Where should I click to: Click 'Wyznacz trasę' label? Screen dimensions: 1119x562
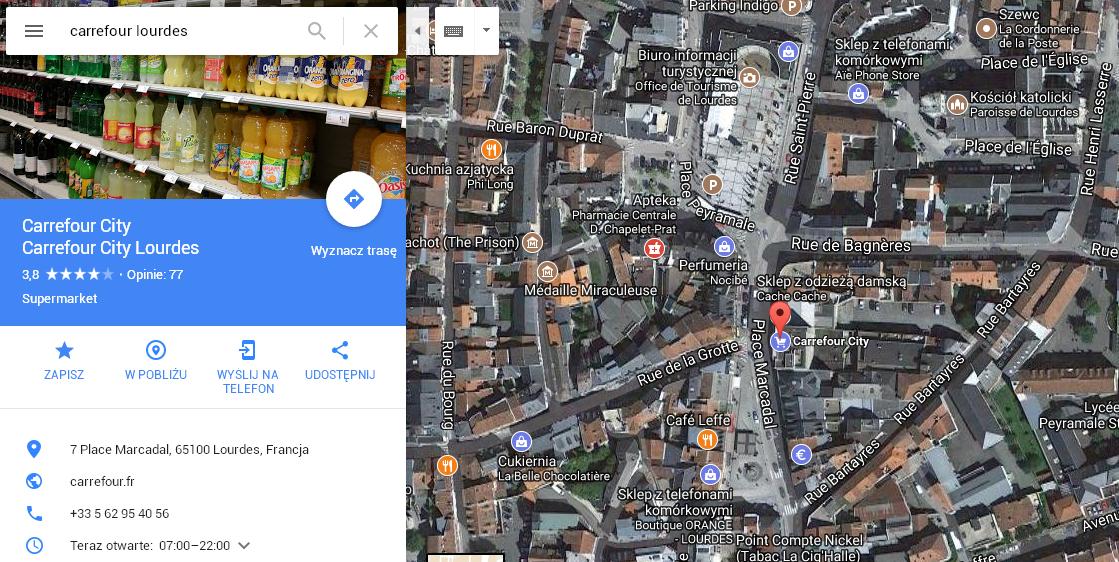click(354, 251)
